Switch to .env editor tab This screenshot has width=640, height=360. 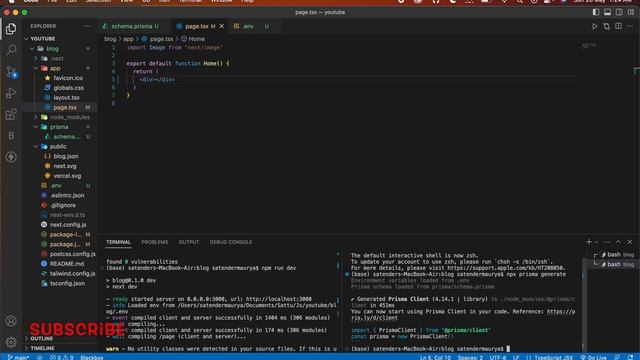pos(248,26)
